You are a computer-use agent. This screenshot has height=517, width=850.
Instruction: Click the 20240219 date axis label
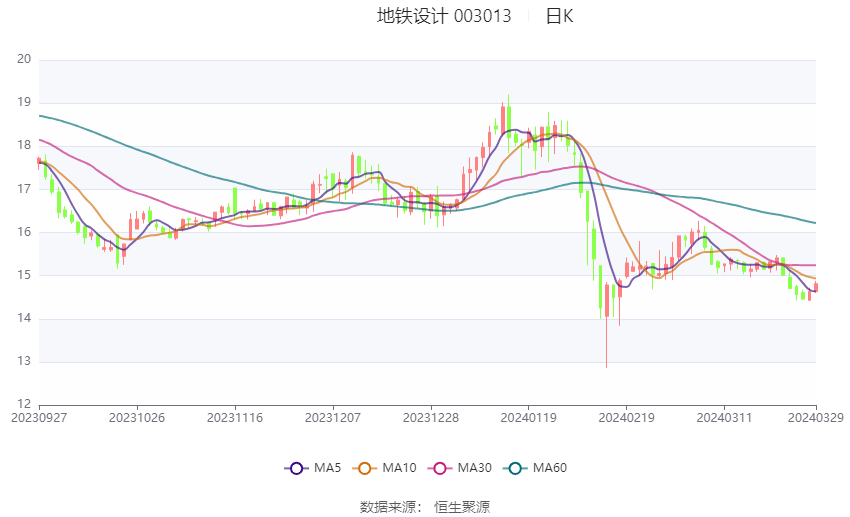tap(626, 418)
